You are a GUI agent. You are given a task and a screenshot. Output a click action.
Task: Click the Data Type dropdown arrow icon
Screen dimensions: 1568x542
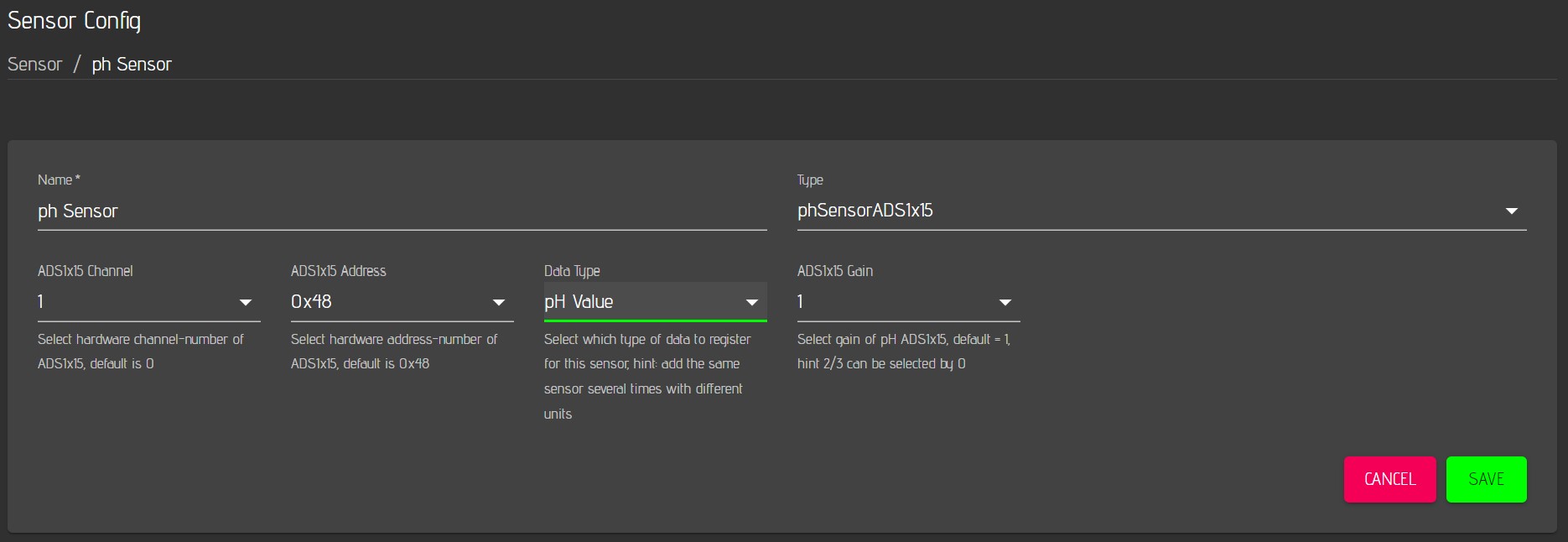click(x=752, y=302)
